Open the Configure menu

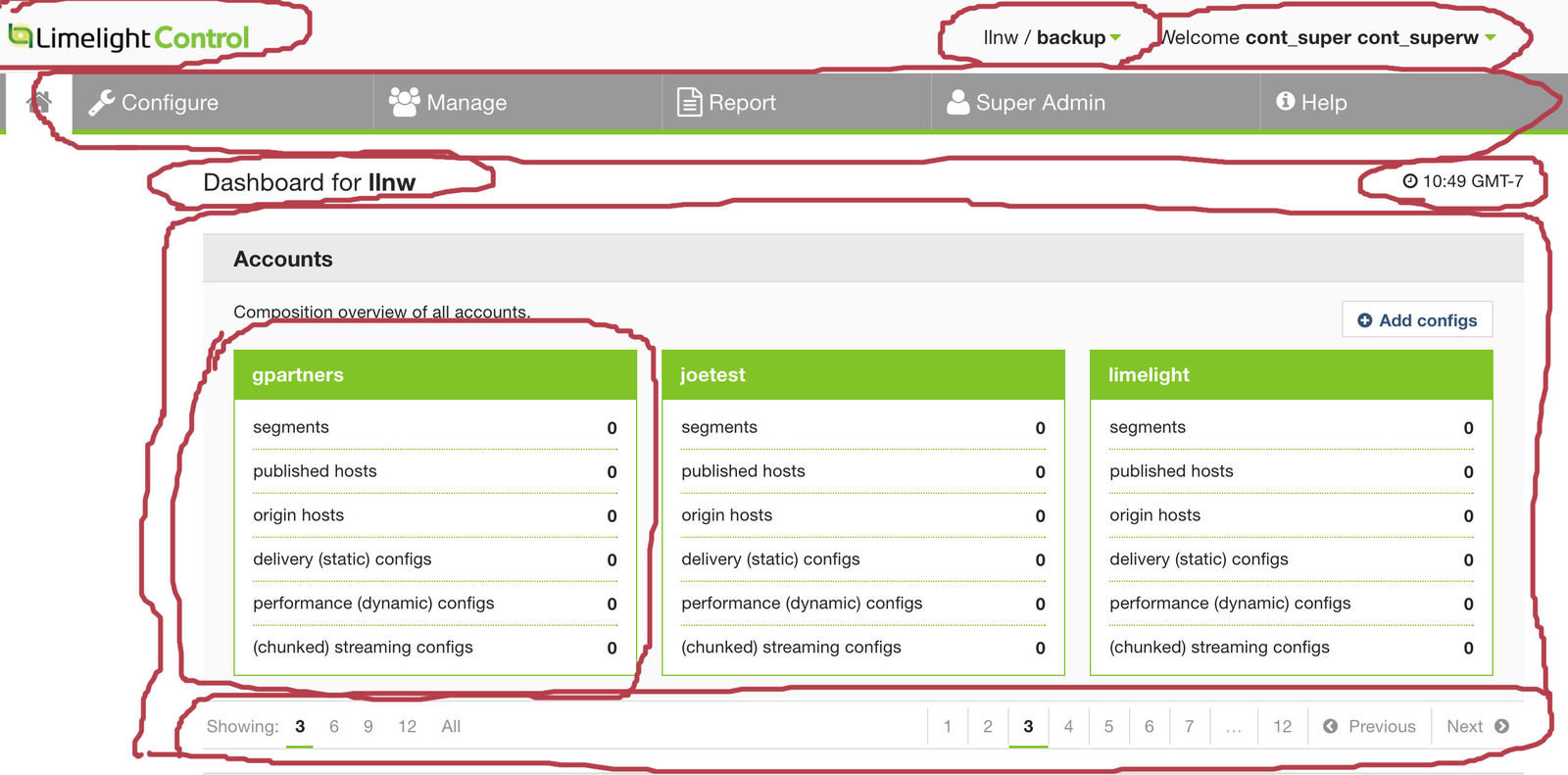click(223, 102)
